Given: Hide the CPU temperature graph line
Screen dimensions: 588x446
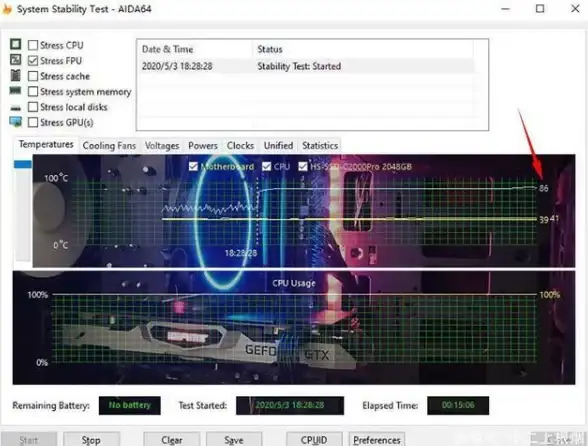Looking at the screenshot, I should pyautogui.click(x=267, y=166).
